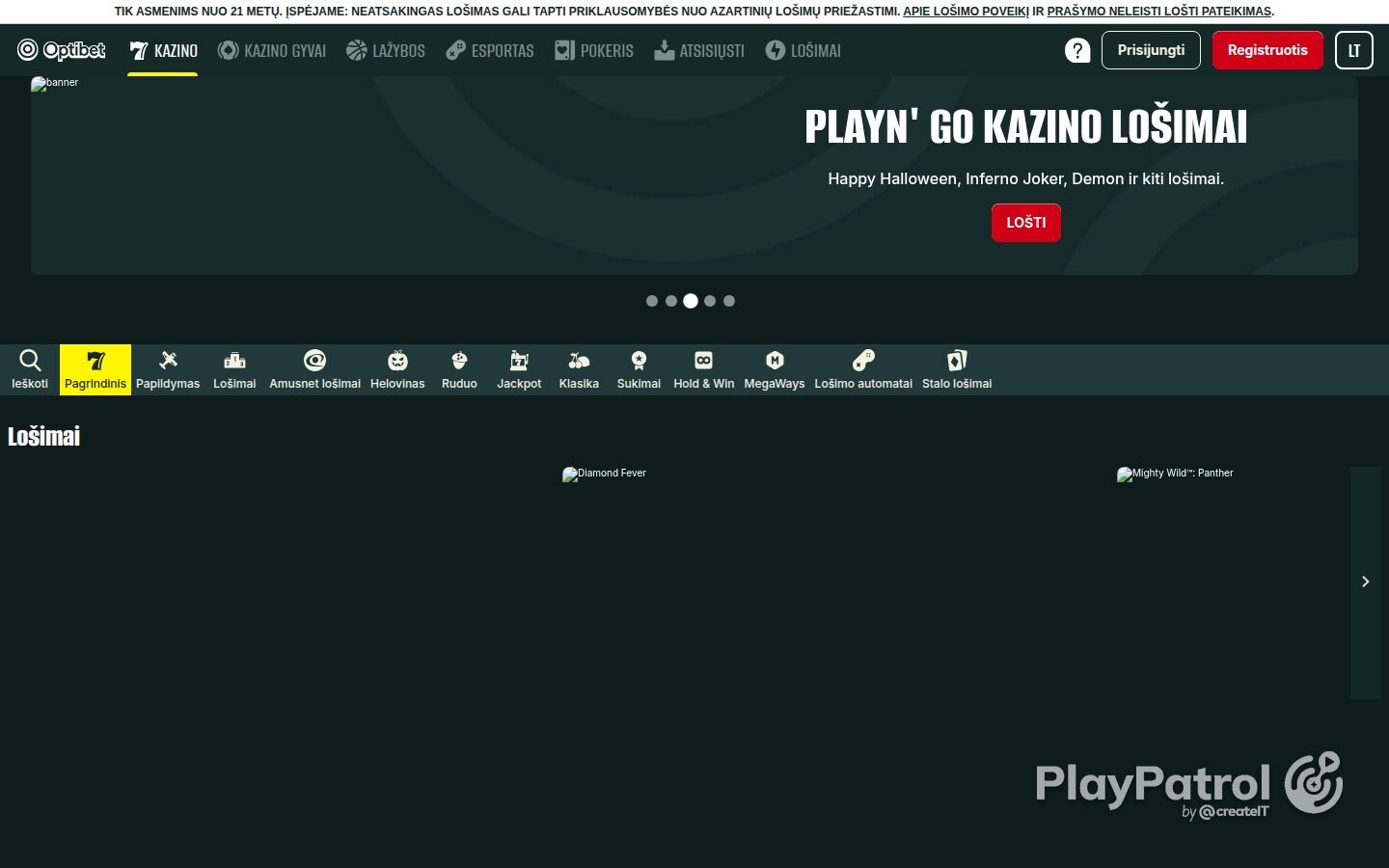Open the help question mark icon
This screenshot has width=1389, height=868.
click(1077, 50)
